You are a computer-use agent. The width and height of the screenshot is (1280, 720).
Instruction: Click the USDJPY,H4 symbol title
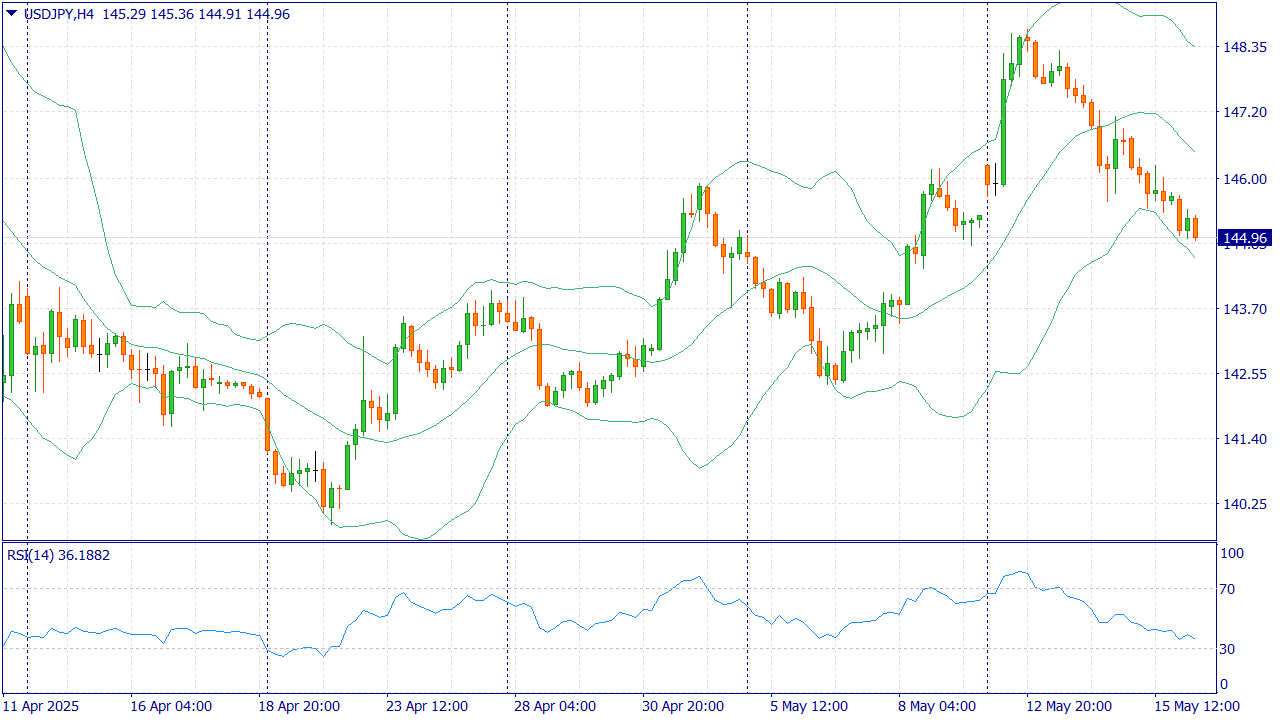[x=58, y=15]
